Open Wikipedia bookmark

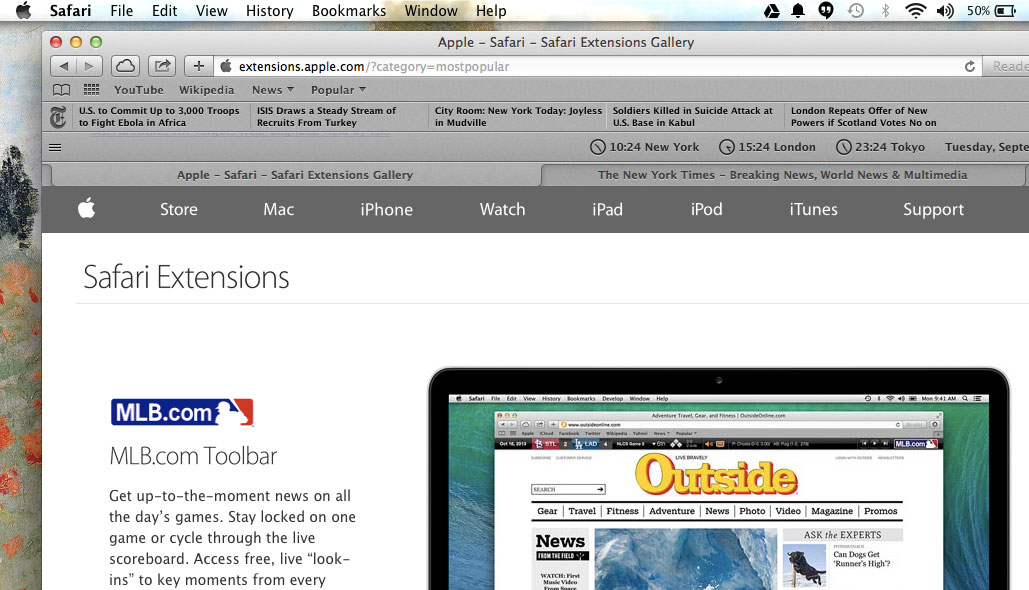206,90
